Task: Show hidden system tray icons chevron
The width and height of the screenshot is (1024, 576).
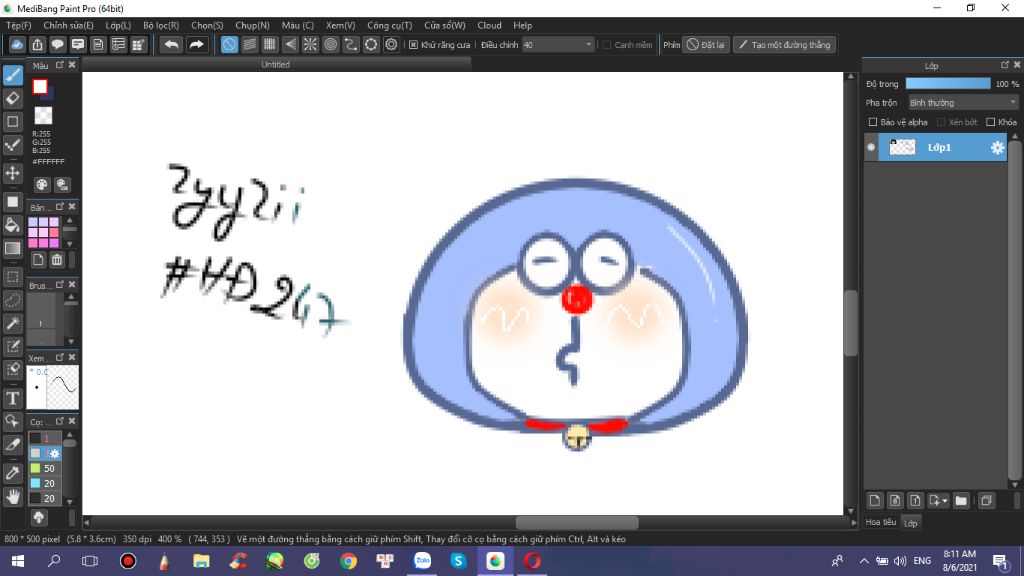Action: pos(864,561)
